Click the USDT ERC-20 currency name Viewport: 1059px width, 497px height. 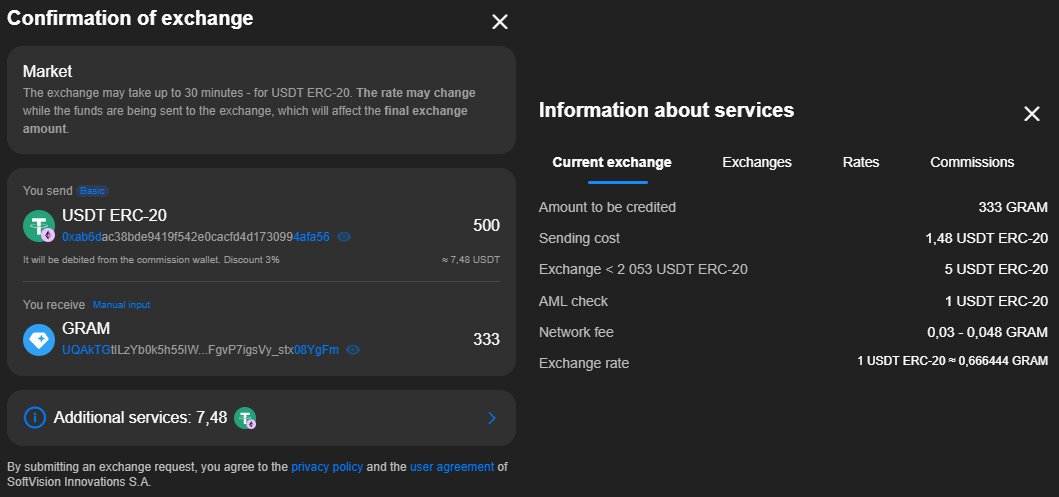click(x=114, y=215)
